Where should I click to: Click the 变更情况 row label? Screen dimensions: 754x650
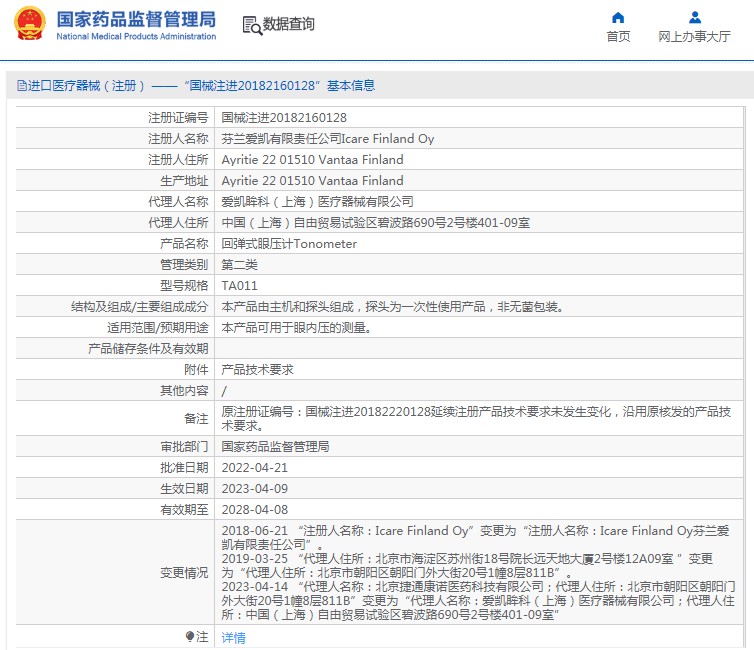pos(184,573)
